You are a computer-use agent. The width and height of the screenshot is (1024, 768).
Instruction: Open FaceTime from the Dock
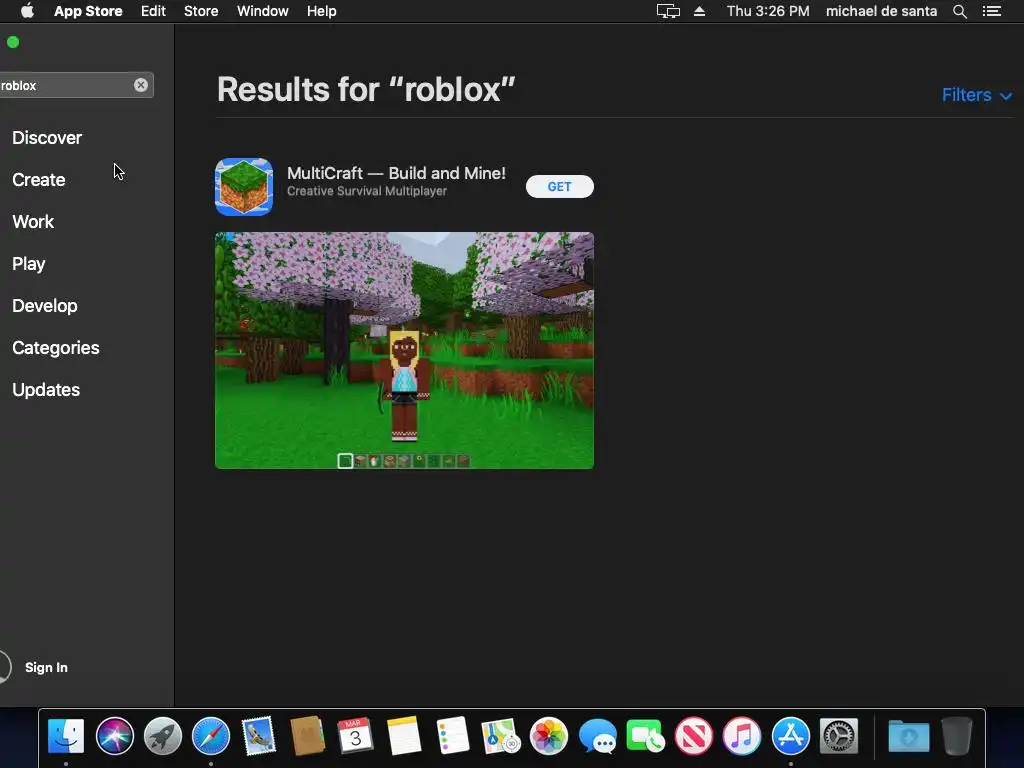point(645,736)
